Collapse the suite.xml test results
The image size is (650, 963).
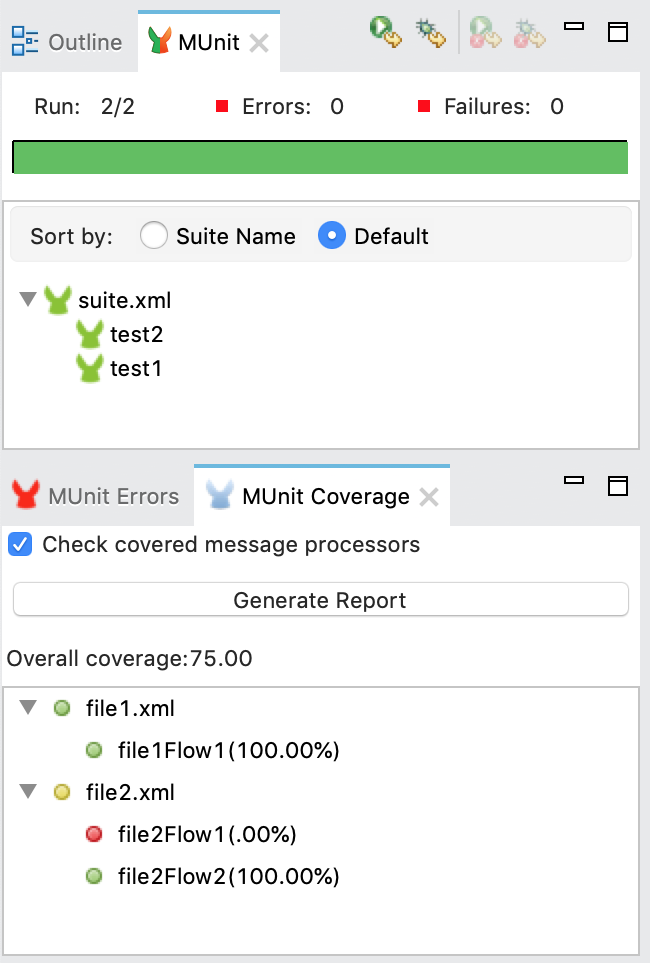pyautogui.click(x=27, y=299)
